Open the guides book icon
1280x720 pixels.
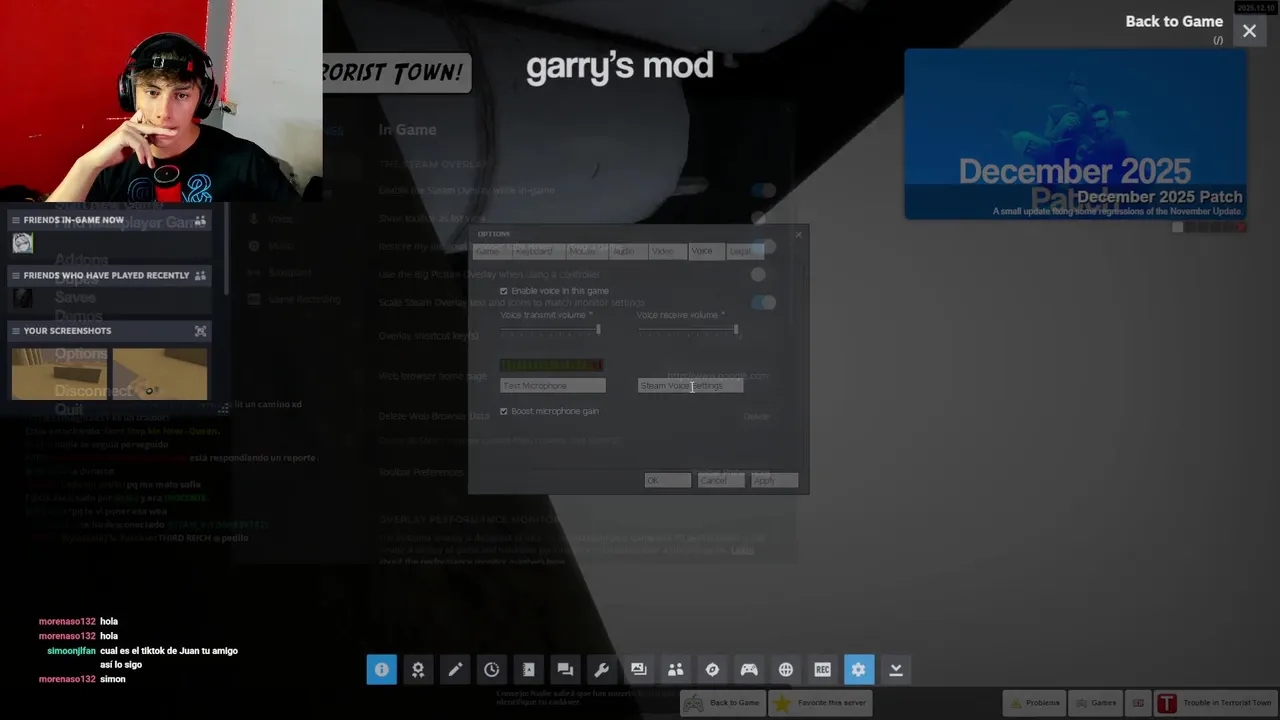click(x=529, y=670)
